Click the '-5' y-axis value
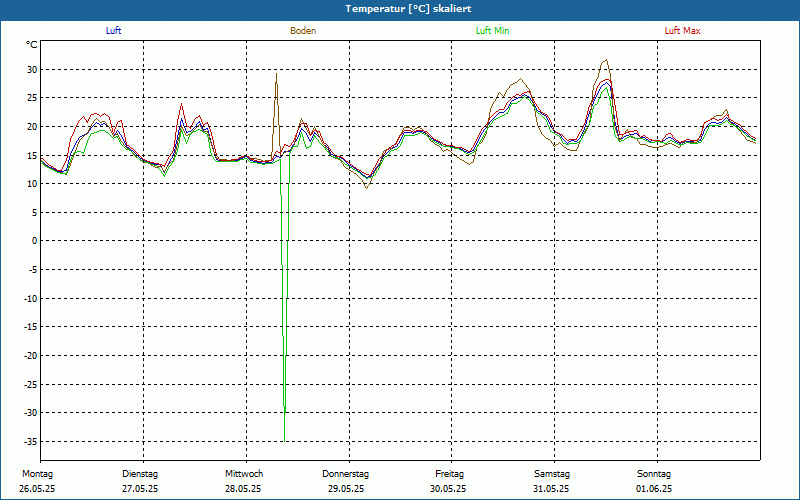800x500 pixels. click(33, 269)
